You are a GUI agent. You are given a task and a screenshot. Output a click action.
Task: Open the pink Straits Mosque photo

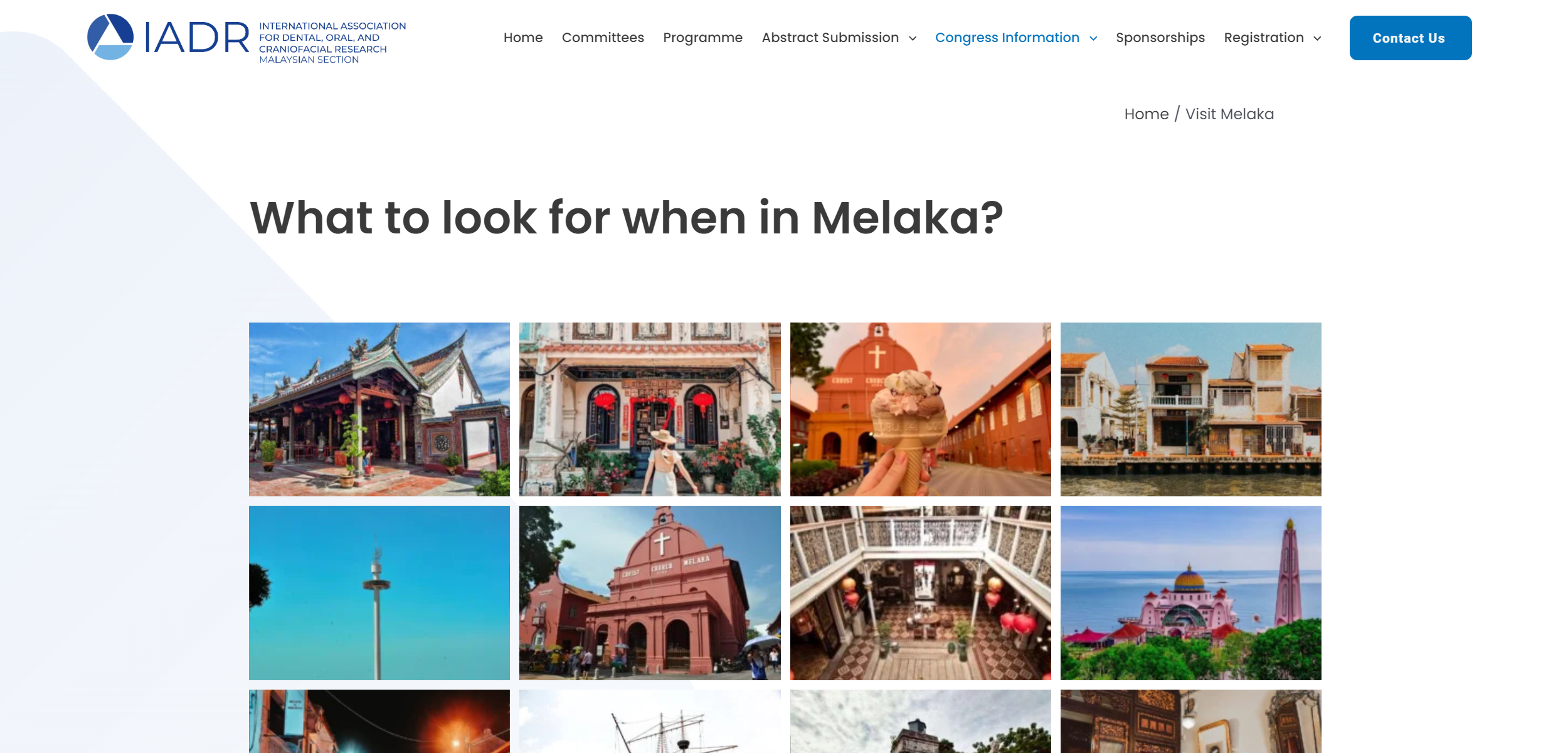[x=1190, y=593]
